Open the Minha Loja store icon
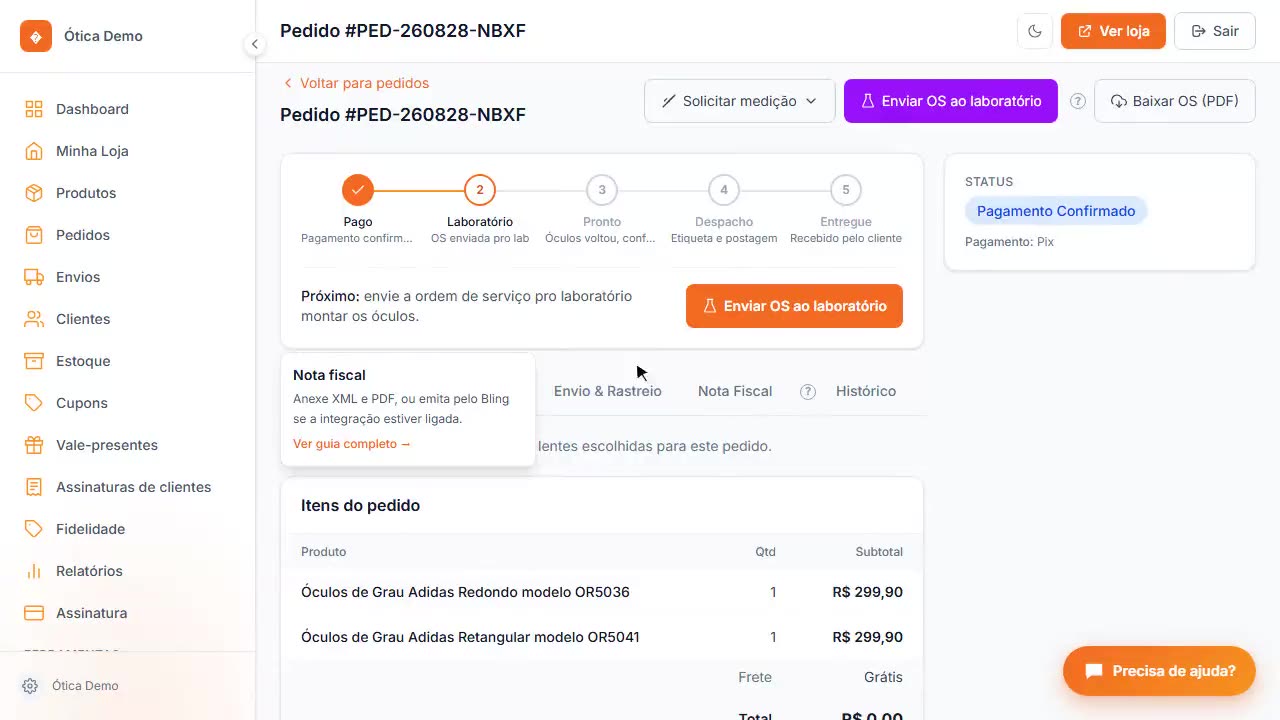Viewport: 1280px width, 720px height. tap(34, 151)
